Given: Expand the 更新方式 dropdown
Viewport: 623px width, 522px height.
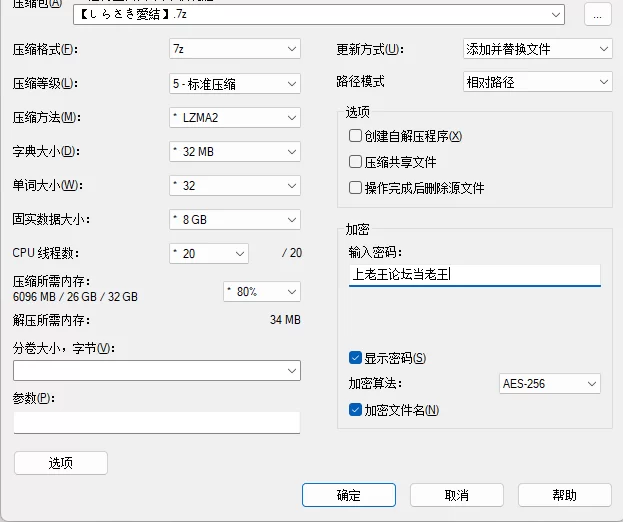Looking at the screenshot, I should 537,48.
